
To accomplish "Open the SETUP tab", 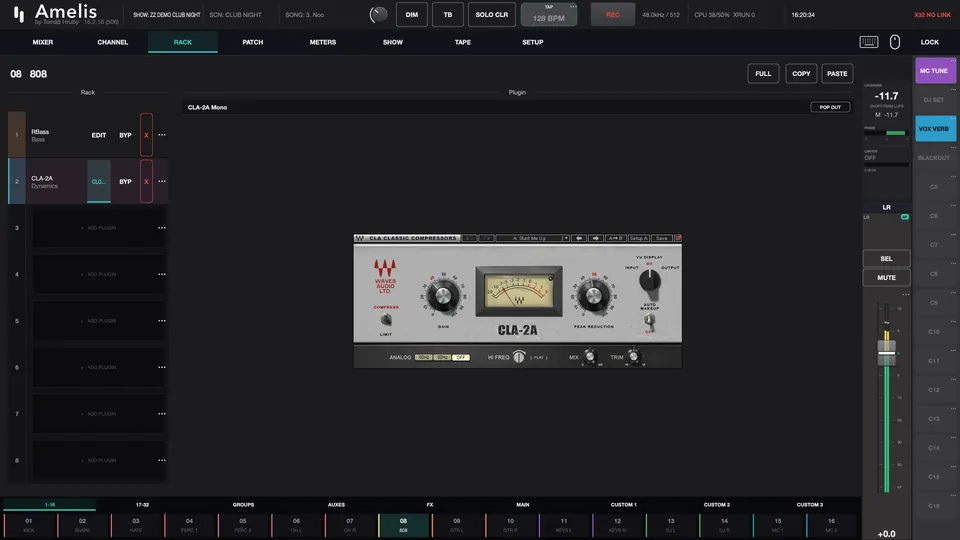I will (x=533, y=42).
